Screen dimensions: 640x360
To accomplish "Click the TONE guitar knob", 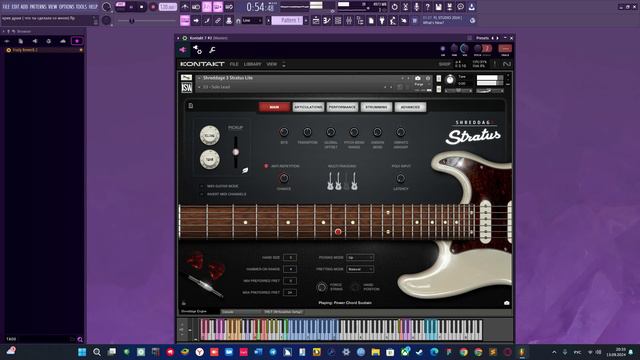I will [x=209, y=160].
